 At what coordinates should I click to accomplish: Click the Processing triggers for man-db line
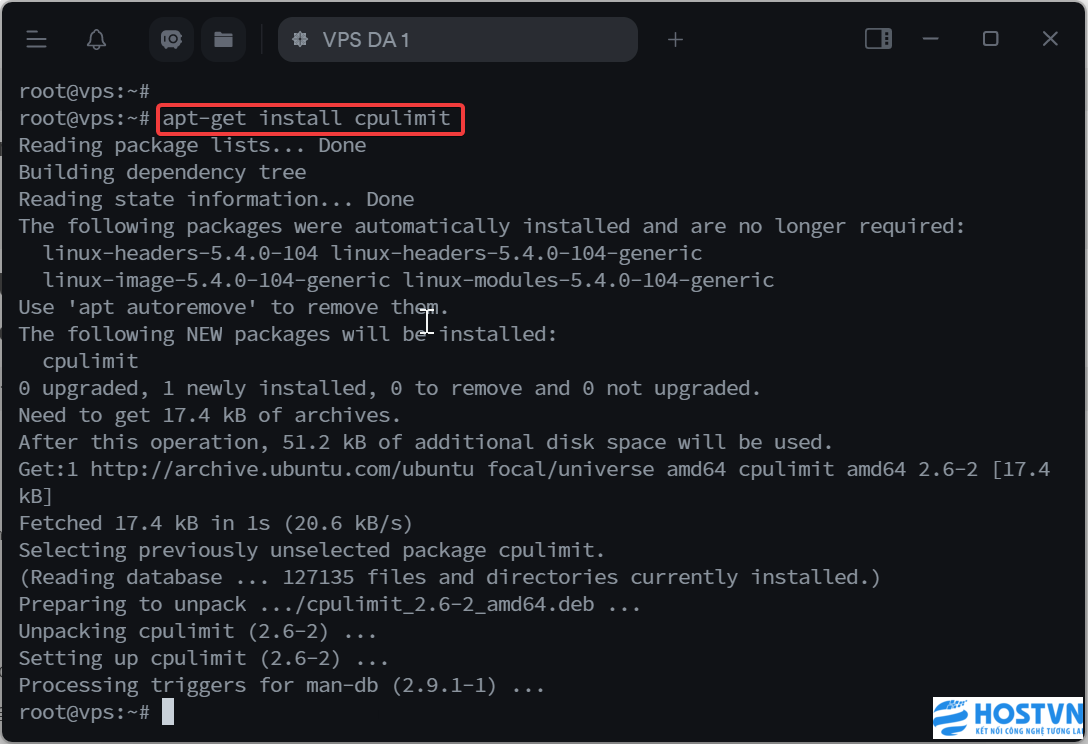(282, 686)
